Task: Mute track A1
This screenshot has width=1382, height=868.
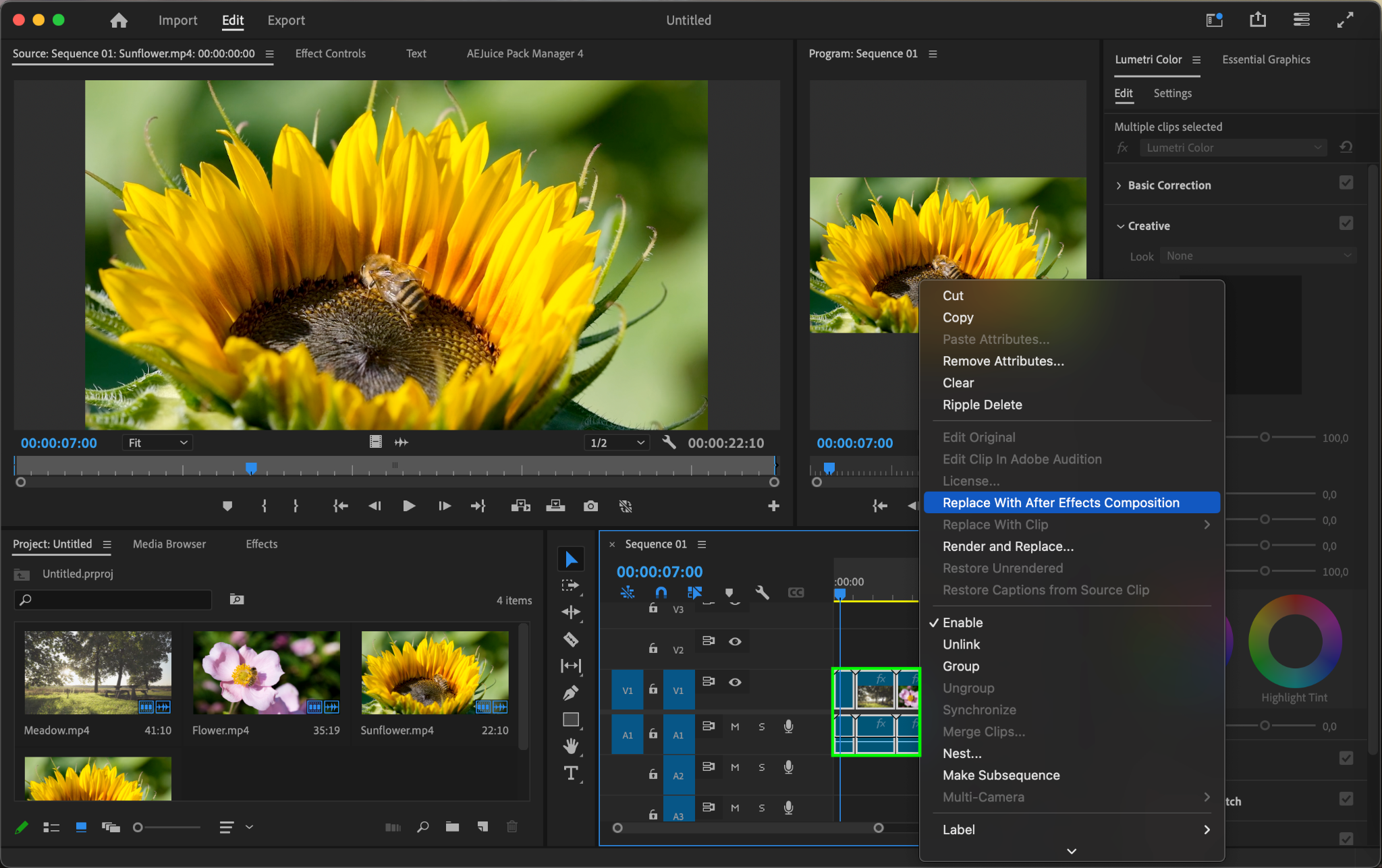Action: coord(735,726)
